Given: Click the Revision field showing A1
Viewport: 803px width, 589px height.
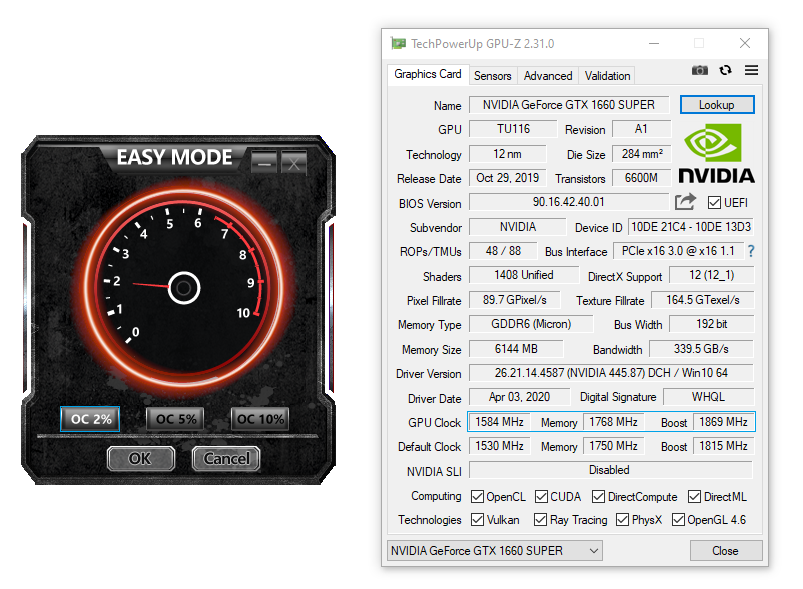Looking at the screenshot, I should pos(642,129).
